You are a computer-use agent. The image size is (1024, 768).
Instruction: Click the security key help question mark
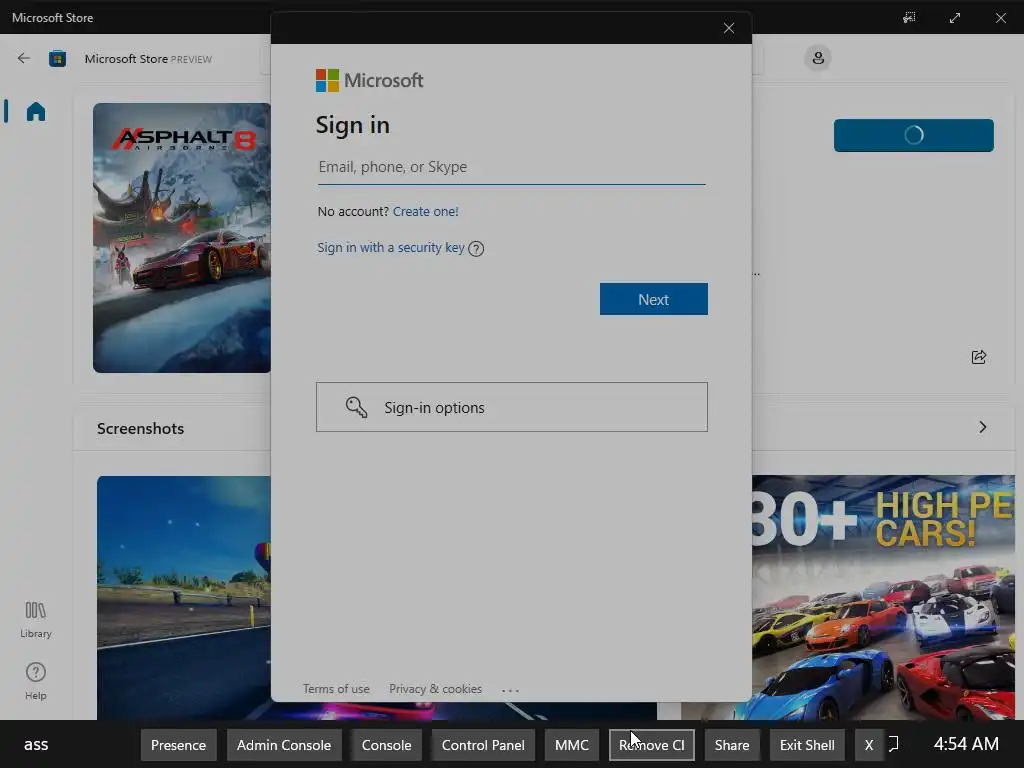point(476,248)
